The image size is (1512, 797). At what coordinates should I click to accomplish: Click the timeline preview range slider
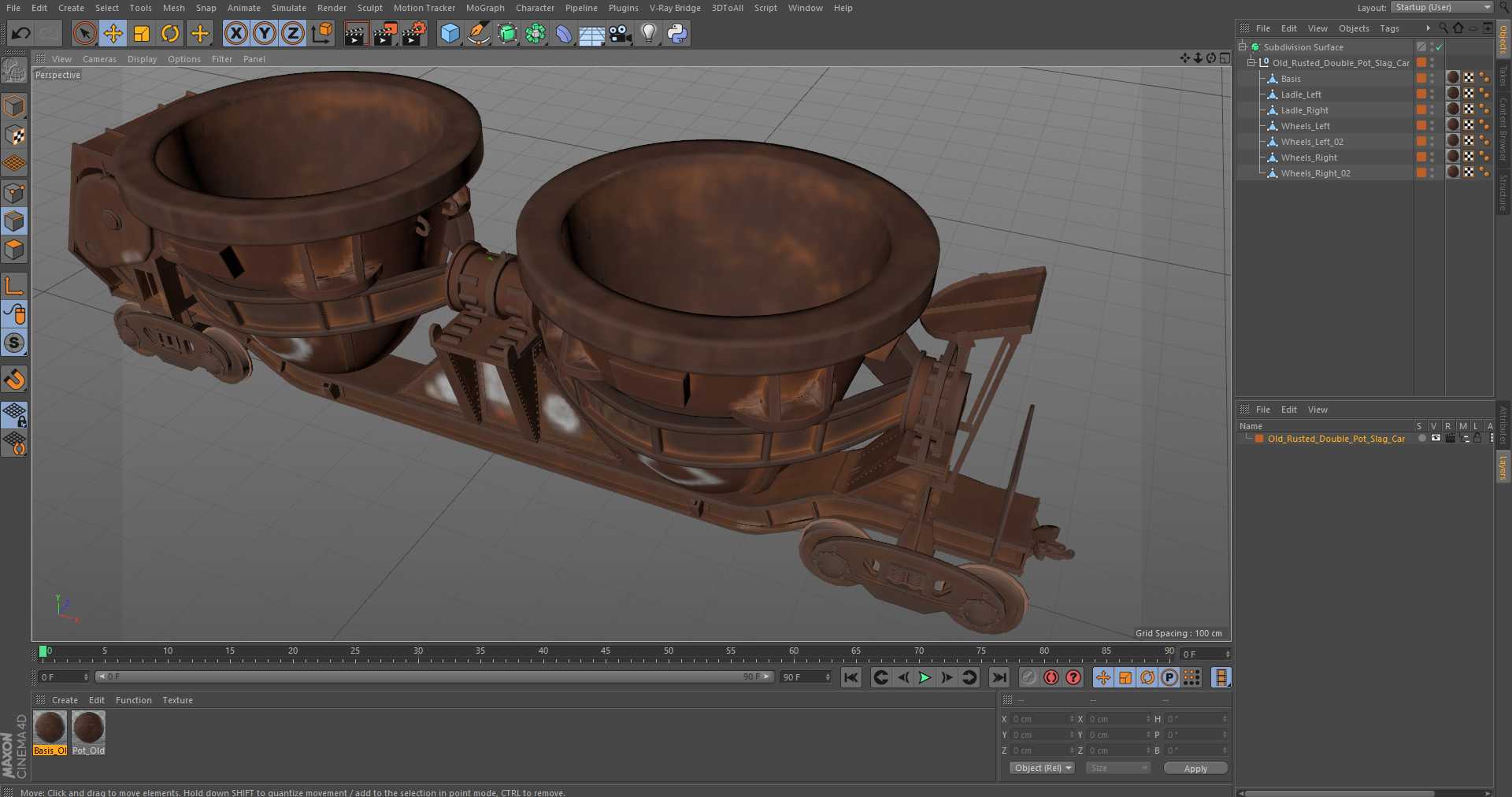pyautogui.click(x=434, y=677)
